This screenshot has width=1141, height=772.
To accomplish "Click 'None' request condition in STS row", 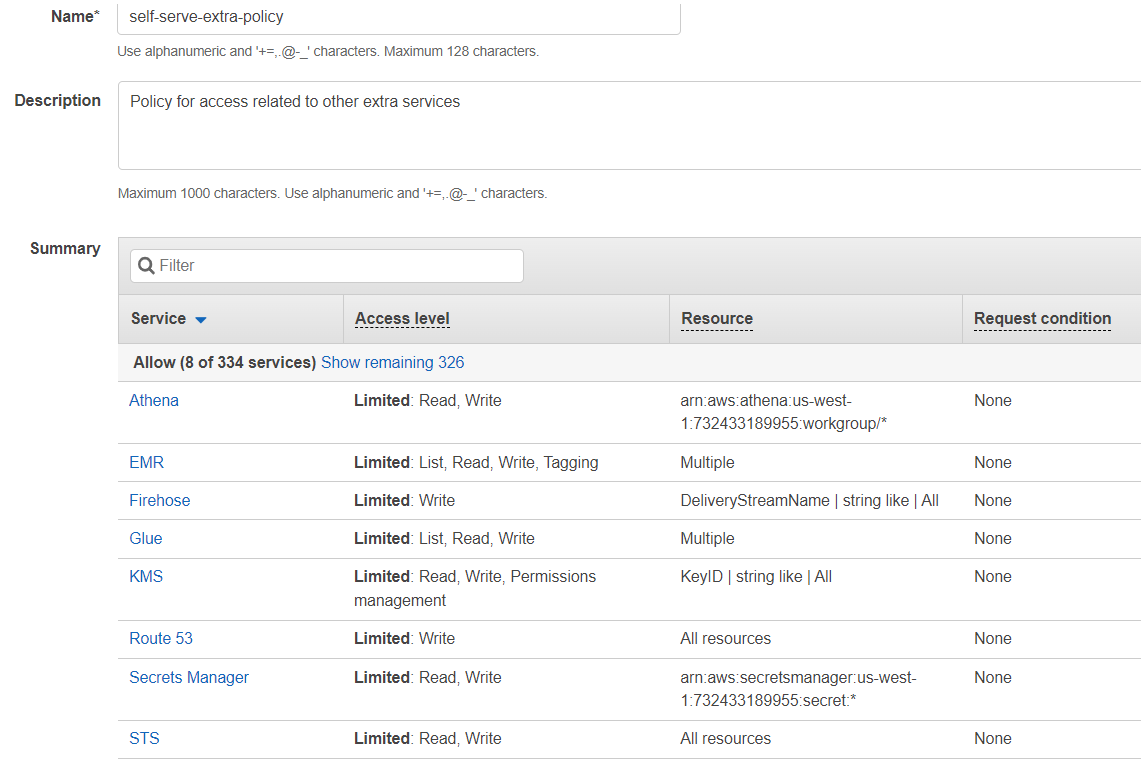I will point(993,739).
